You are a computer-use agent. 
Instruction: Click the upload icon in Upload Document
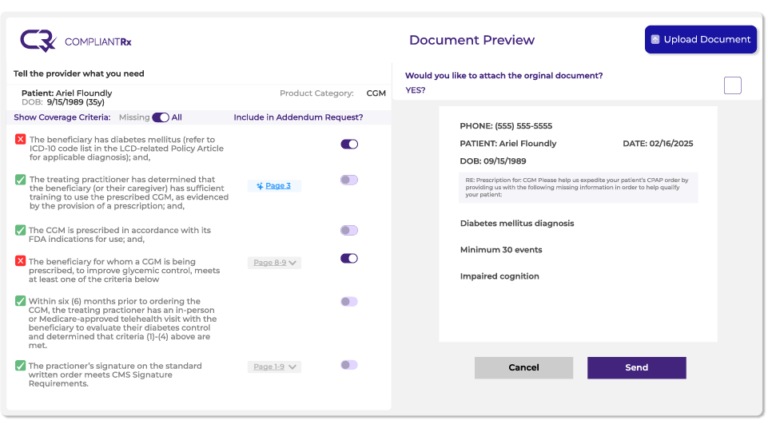(656, 40)
